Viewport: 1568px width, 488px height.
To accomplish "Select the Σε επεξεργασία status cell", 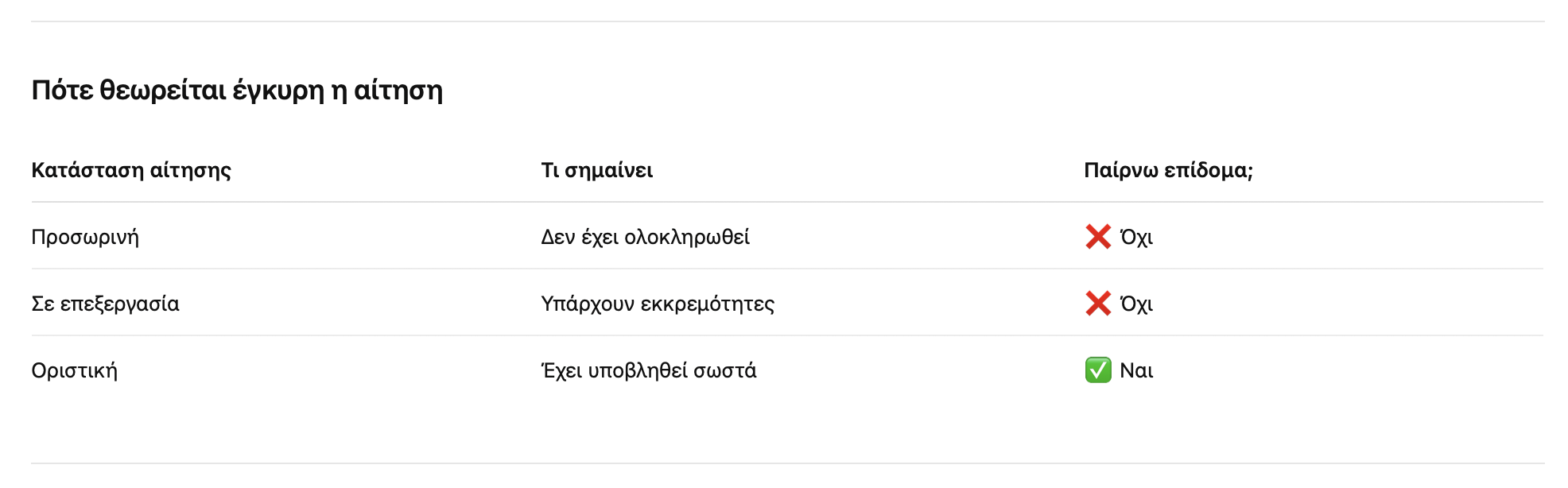I will point(105,304).
